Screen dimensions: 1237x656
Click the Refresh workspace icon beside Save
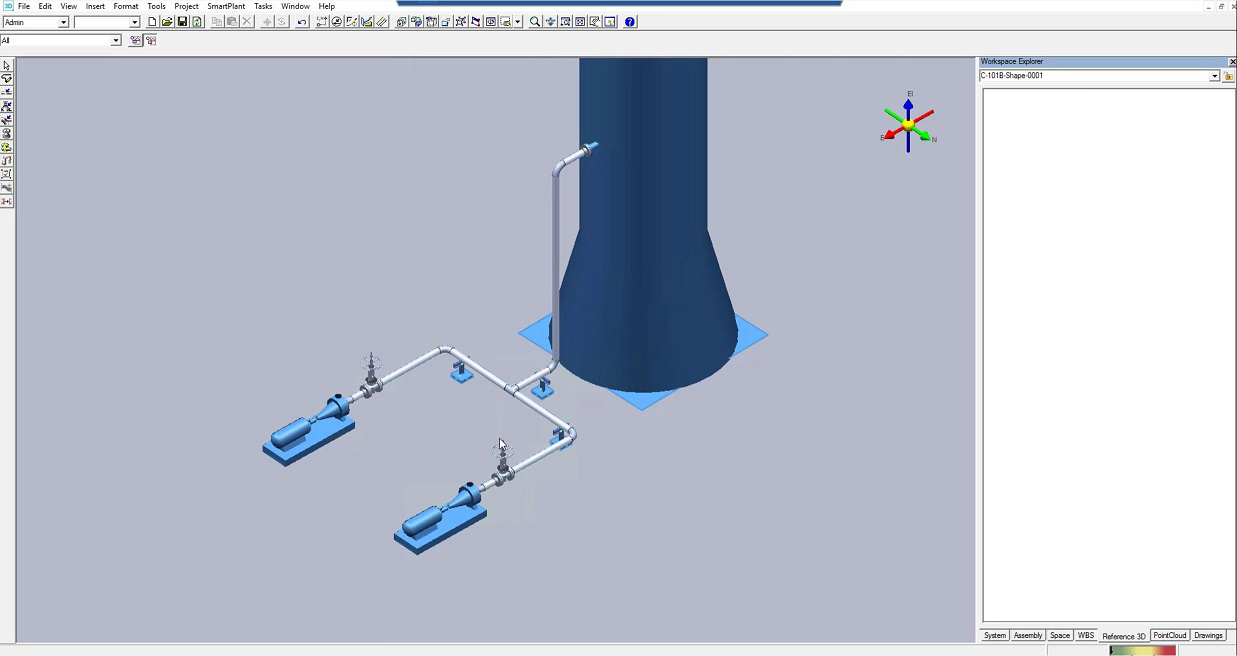[197, 22]
